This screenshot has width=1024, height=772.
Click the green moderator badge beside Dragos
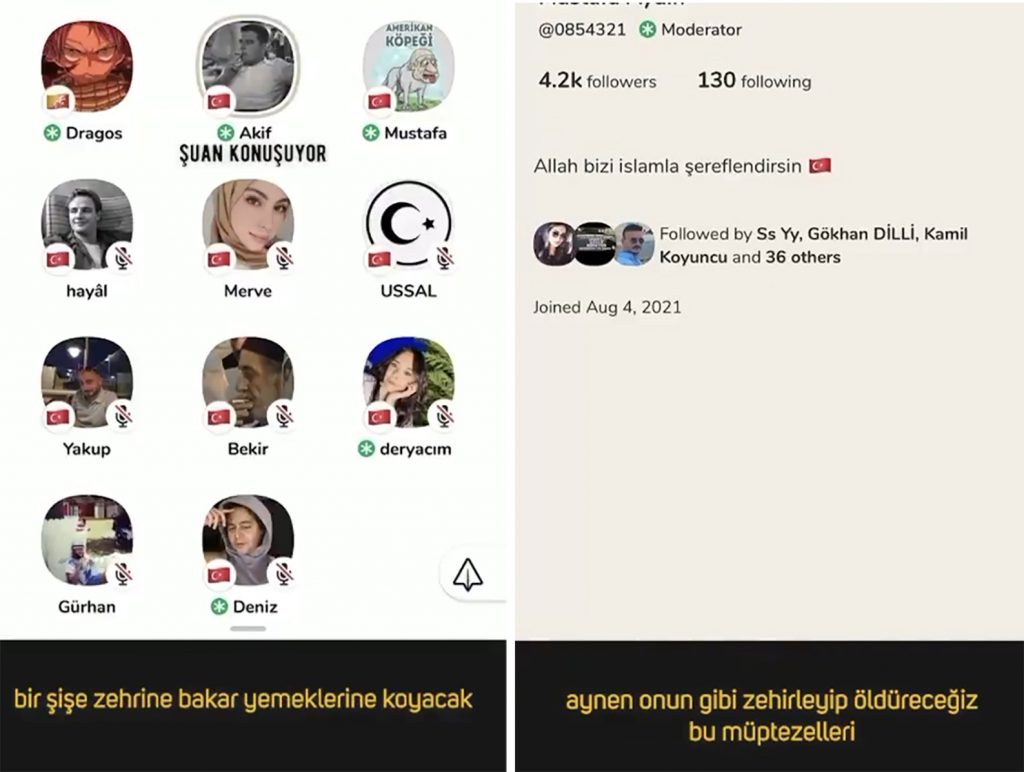[x=52, y=133]
